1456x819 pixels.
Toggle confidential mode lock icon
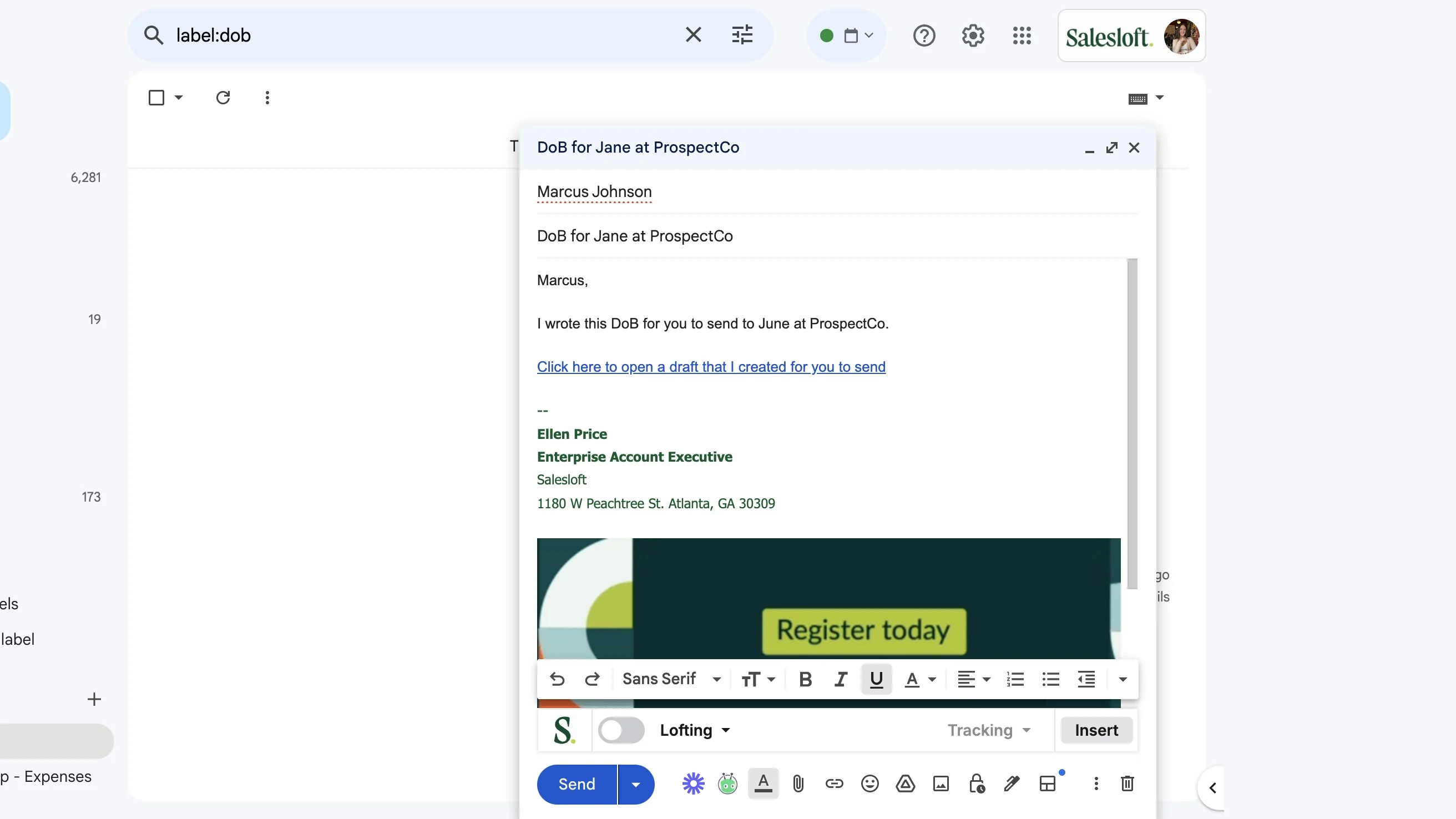(977, 784)
